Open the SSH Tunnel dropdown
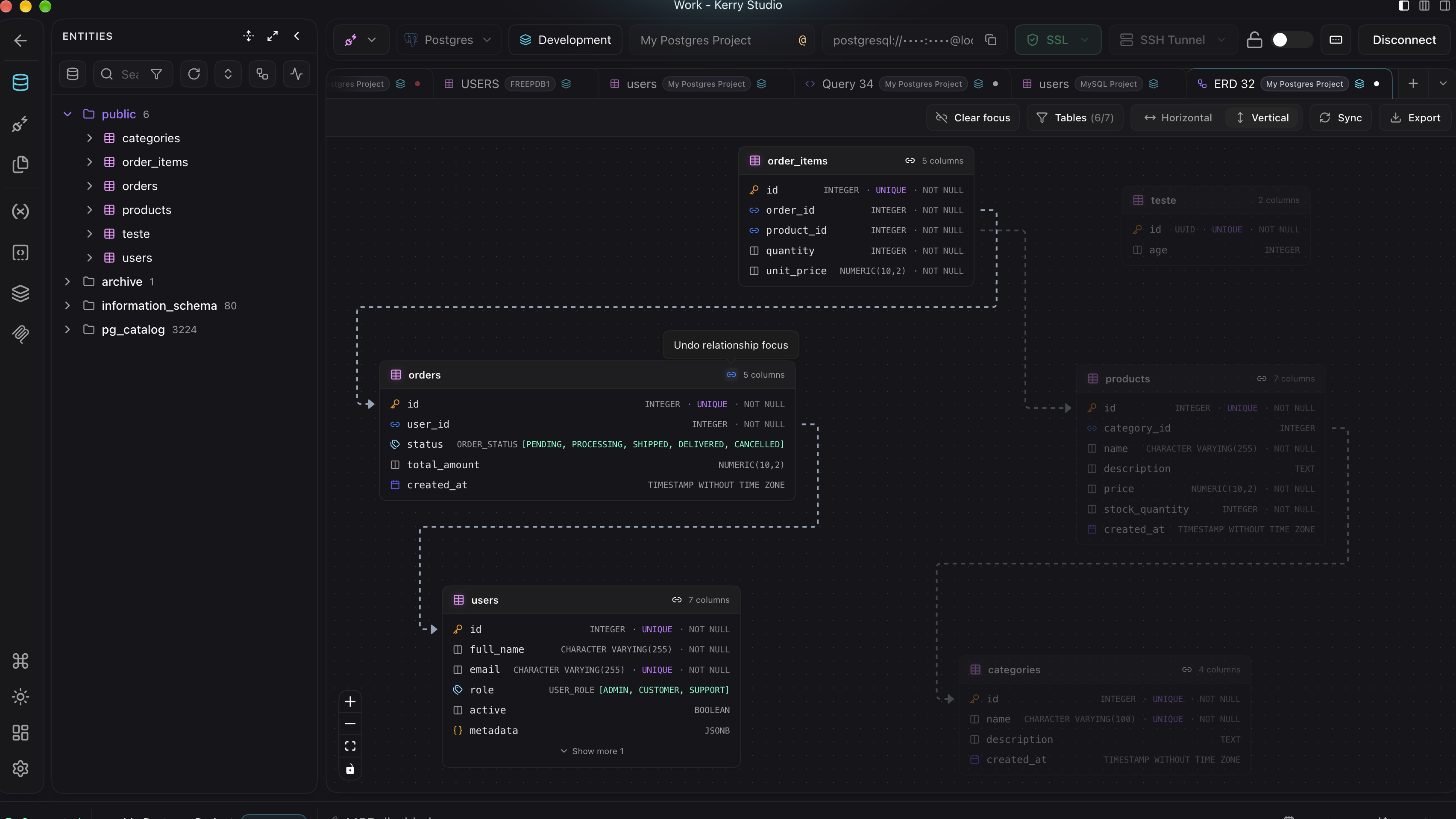This screenshot has height=819, width=1456. 1173,40
